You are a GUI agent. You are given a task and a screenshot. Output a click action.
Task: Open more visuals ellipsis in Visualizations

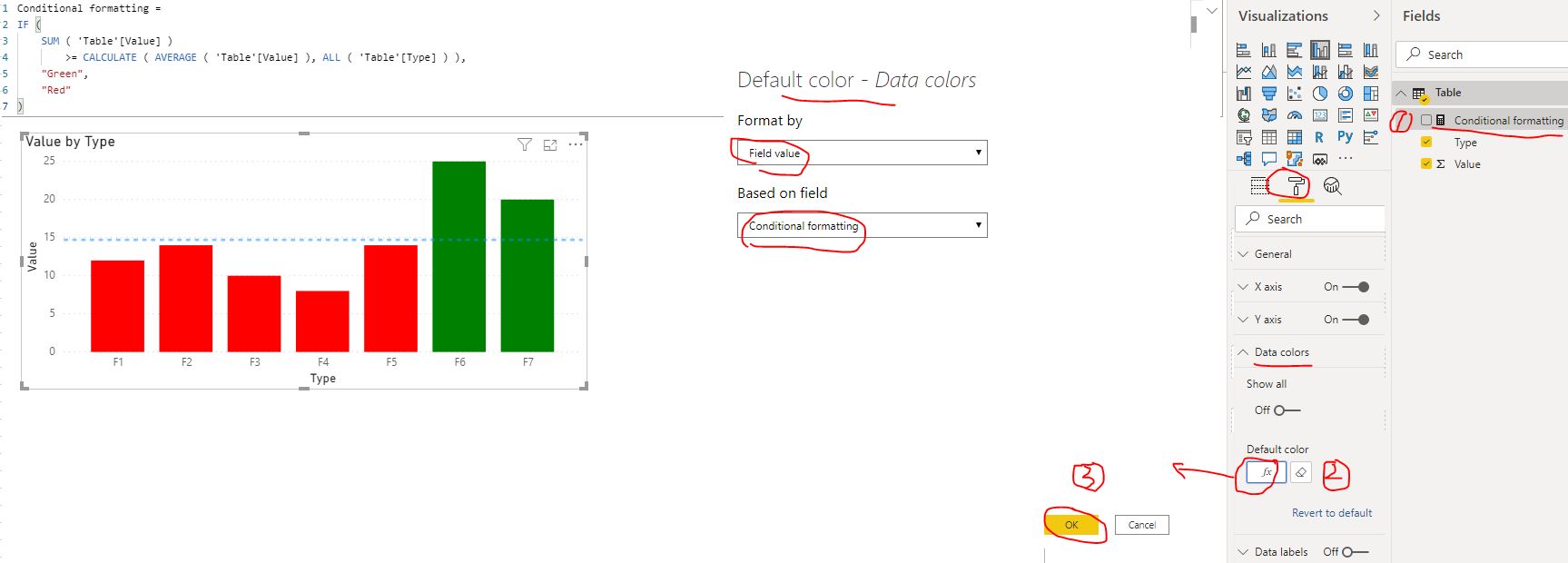pos(1346,158)
